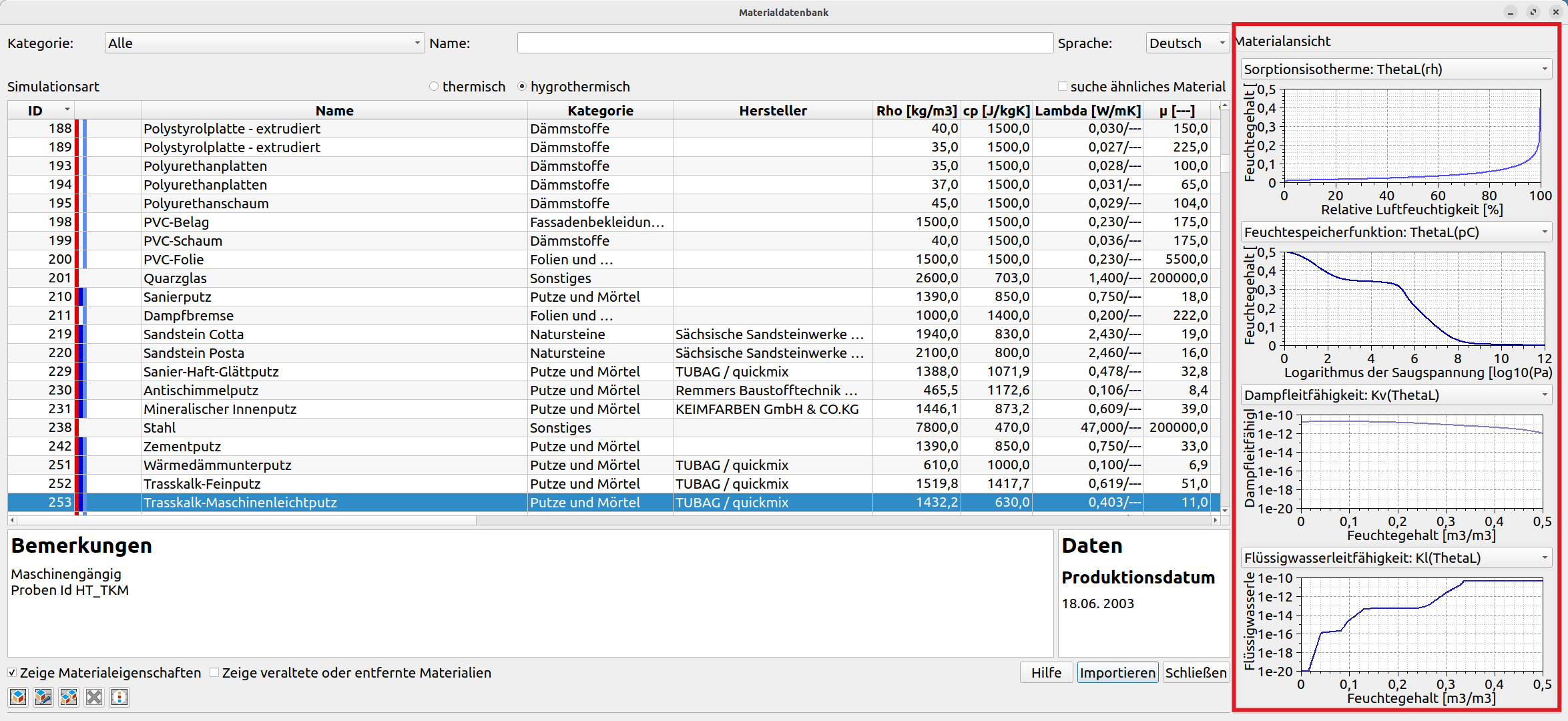Viewport: 1568px width, 721px height.
Task: Select the Wärmedämmunterputz row
Action: pos(613,465)
